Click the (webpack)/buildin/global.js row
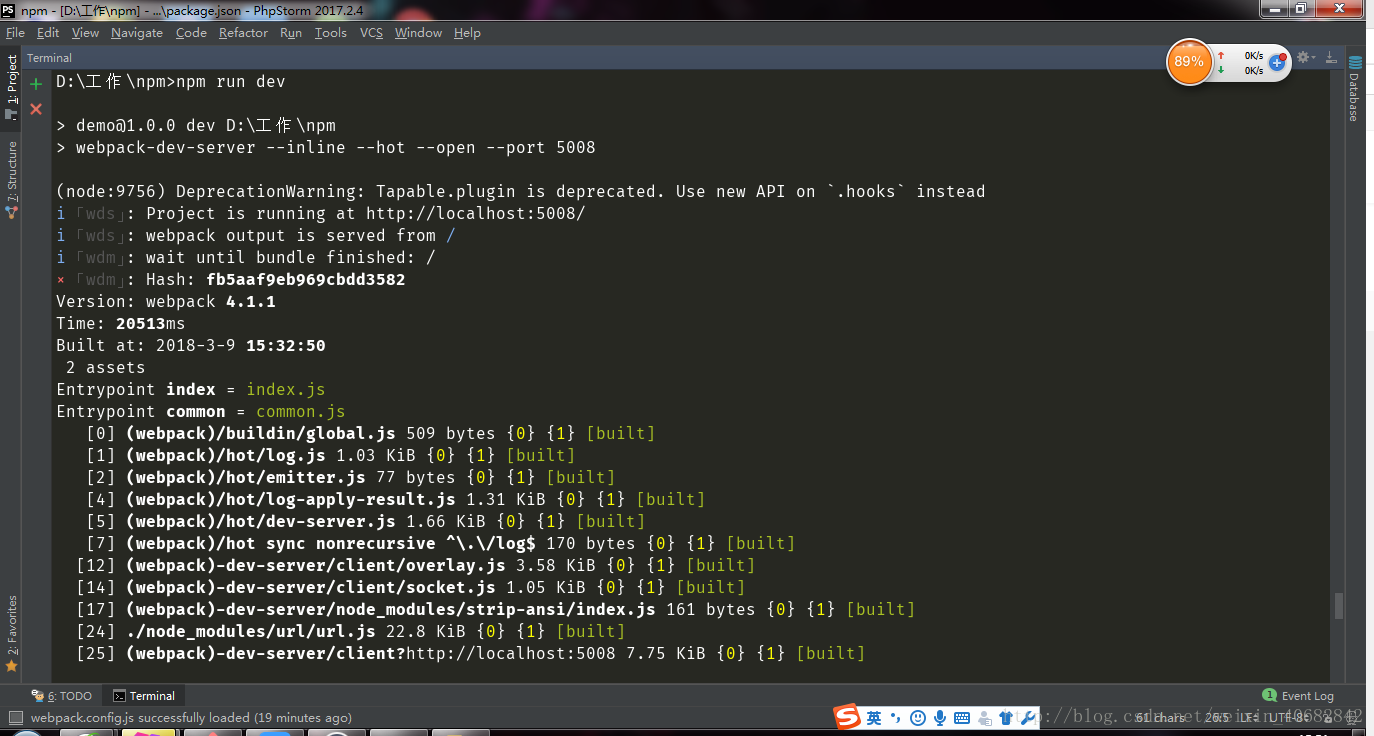 click(x=371, y=433)
